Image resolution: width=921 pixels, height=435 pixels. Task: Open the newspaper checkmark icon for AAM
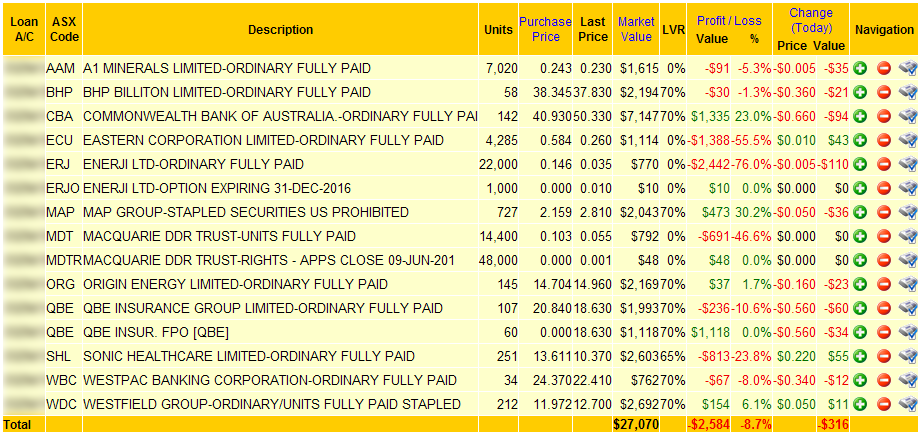click(908, 68)
